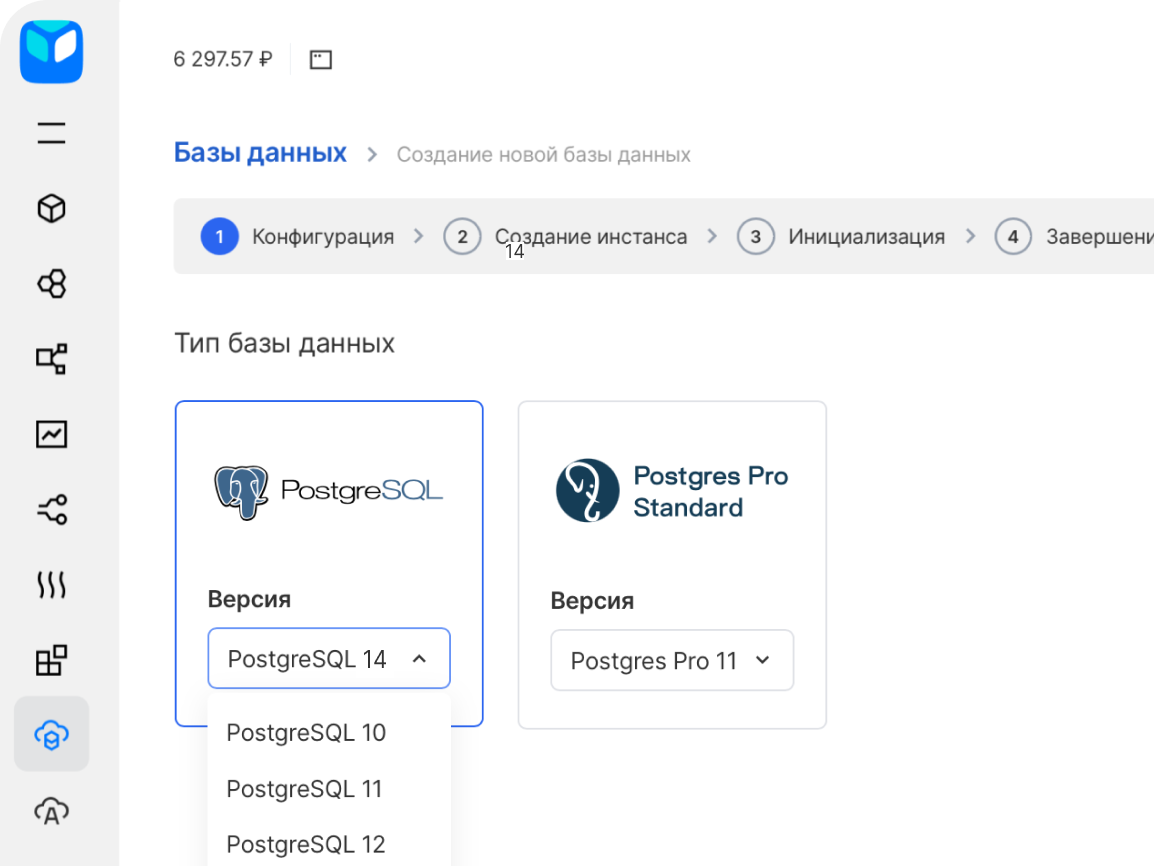Open the monitoring chart icon in sidebar
This screenshot has width=1154, height=866.
[x=52, y=434]
